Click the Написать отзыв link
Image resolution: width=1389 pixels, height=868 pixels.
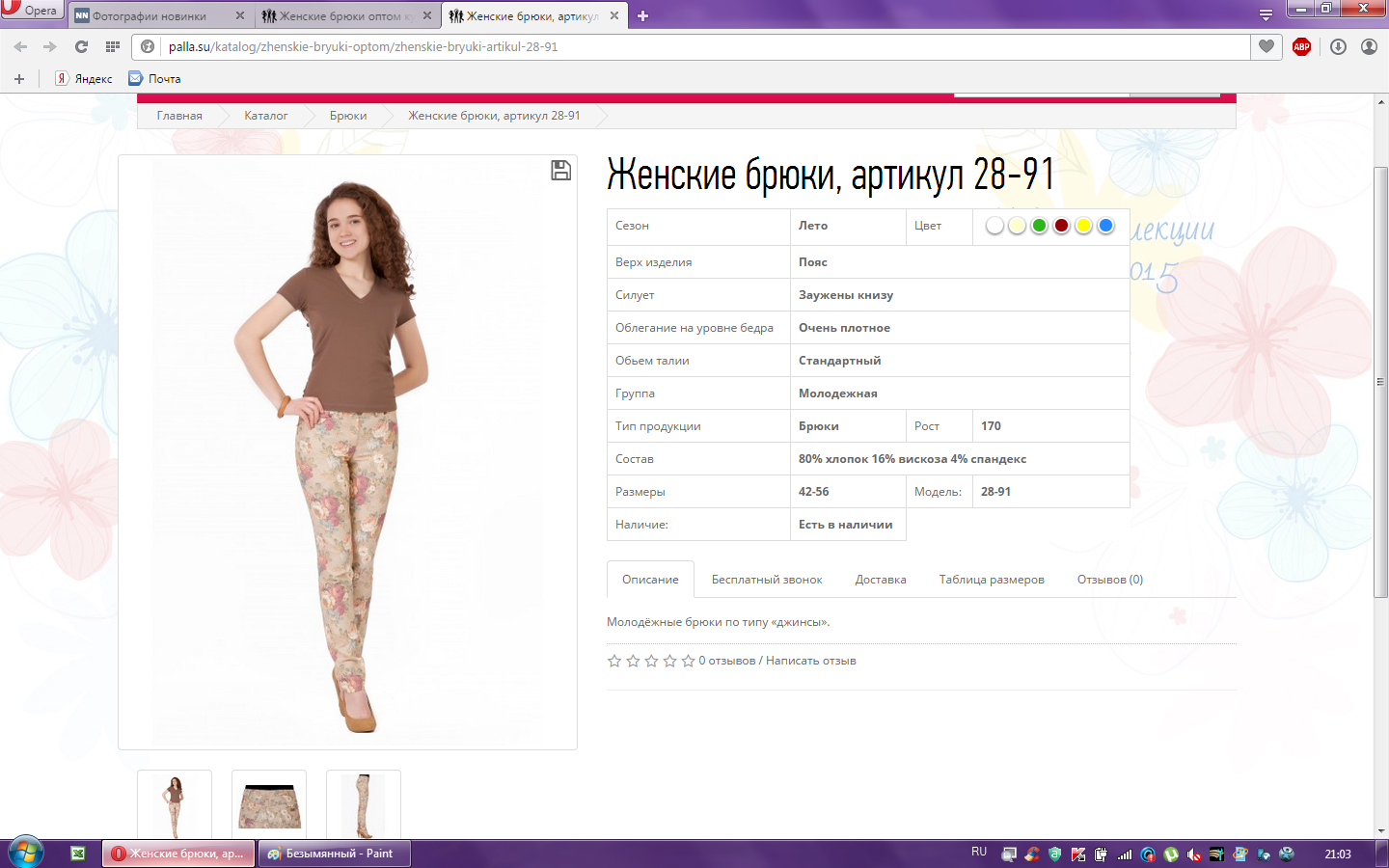(810, 661)
